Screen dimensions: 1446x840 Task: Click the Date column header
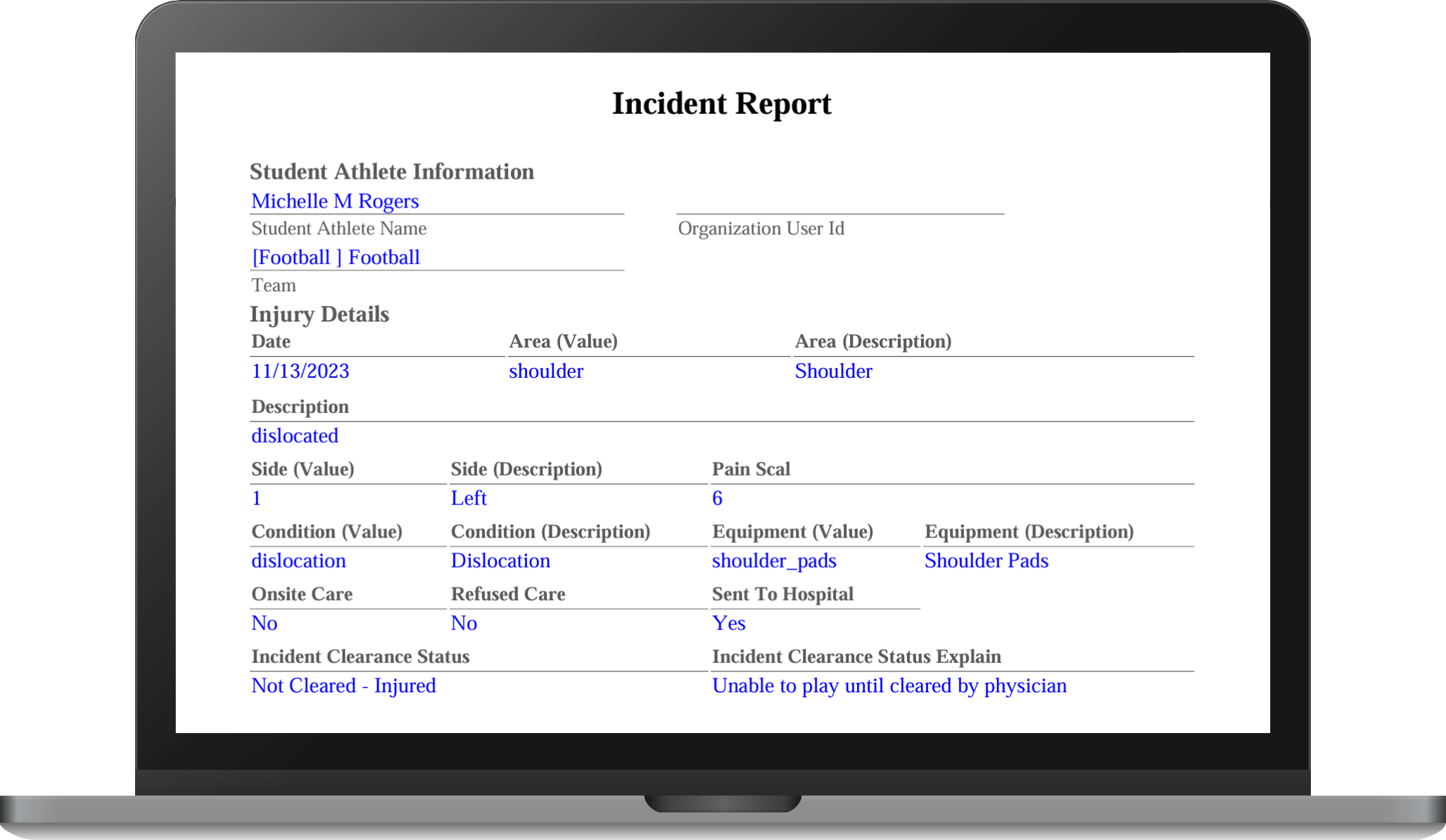coord(271,341)
